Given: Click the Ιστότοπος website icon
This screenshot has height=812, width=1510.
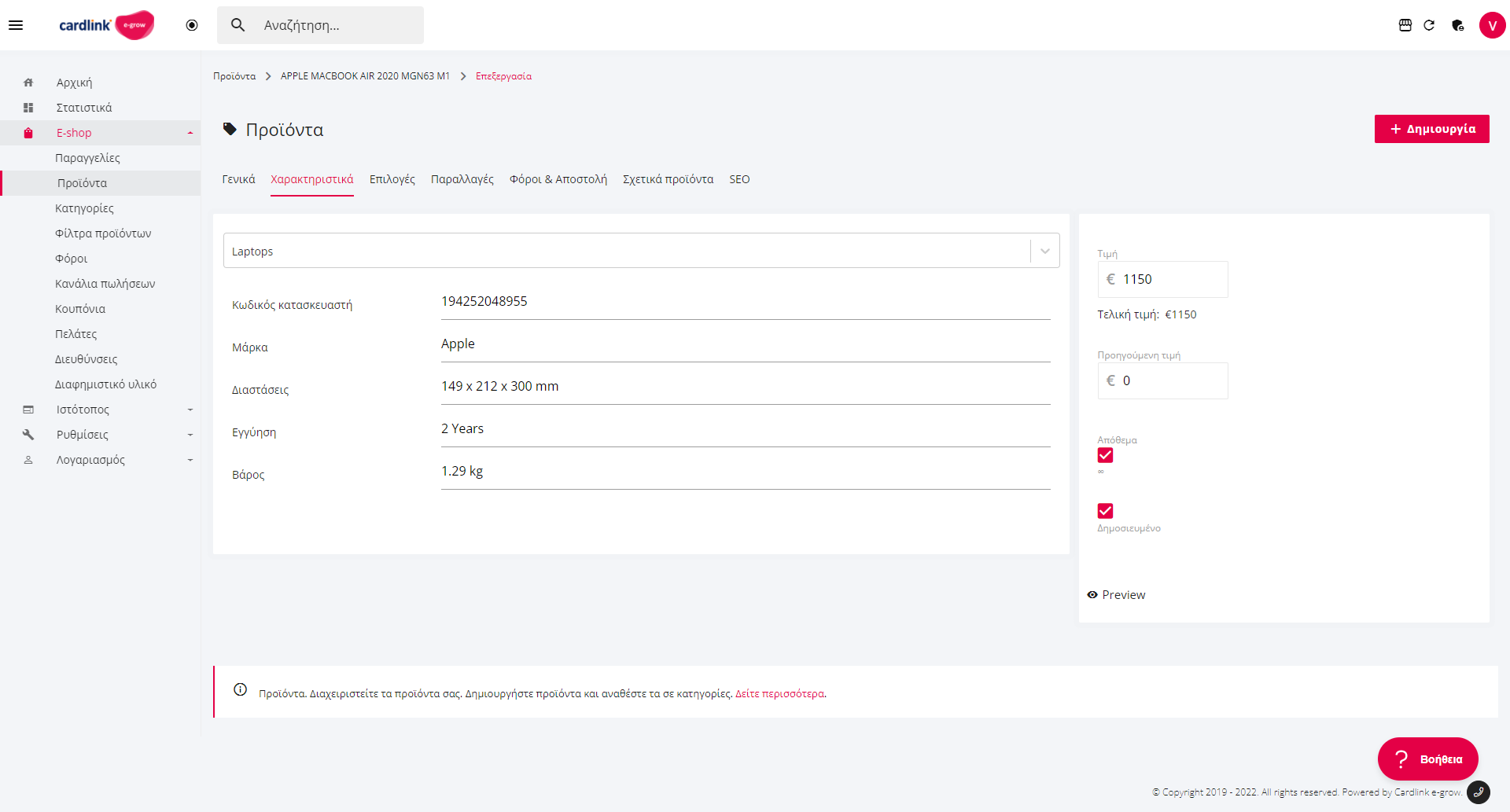Looking at the screenshot, I should click(x=28, y=410).
